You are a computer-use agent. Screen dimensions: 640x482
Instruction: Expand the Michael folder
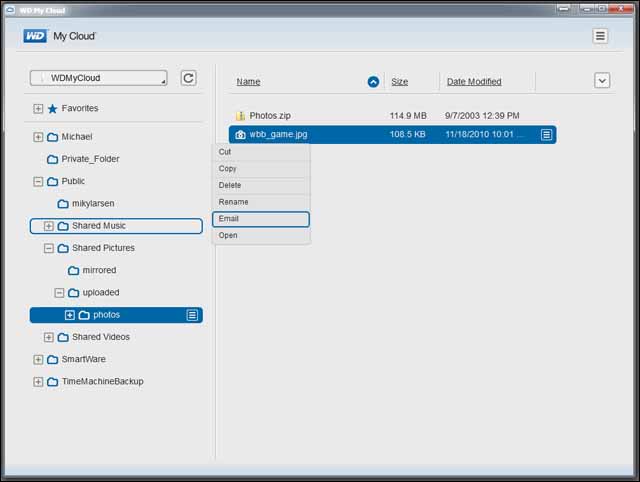click(38, 137)
